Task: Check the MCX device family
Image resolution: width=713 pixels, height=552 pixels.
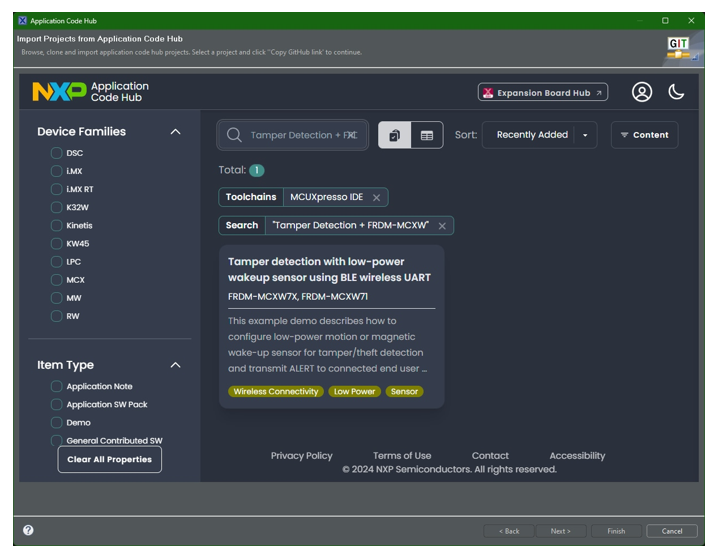Action: pos(56,280)
